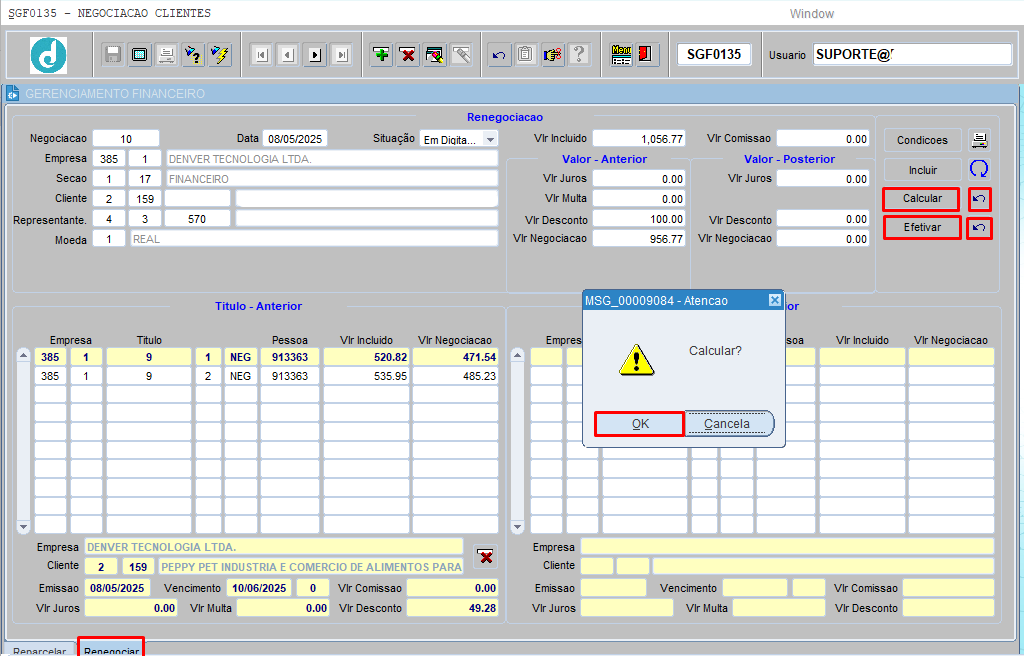Screen dimensions: 1024x656
Task: Click undo icon beside Efetivar button
Action: (979, 228)
